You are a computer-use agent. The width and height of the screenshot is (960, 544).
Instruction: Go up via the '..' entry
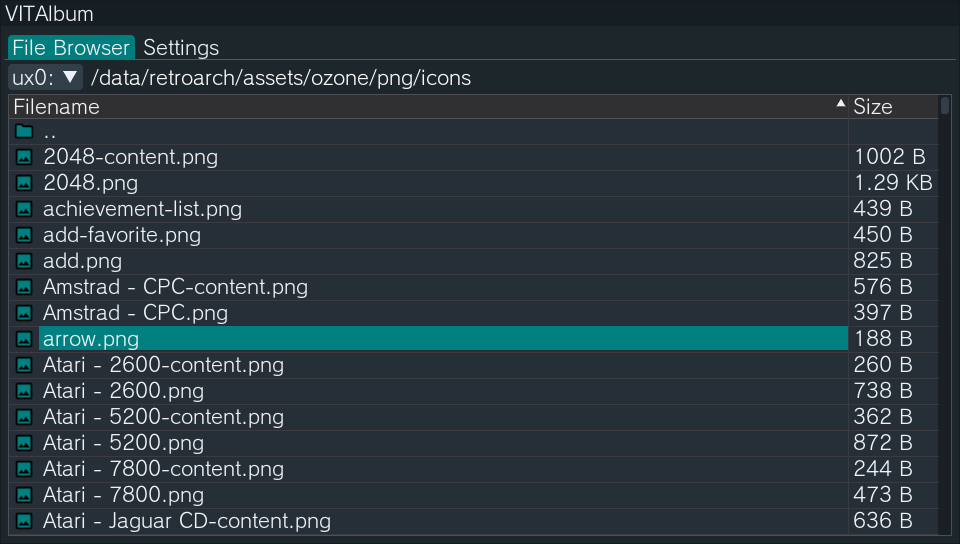tap(50, 132)
